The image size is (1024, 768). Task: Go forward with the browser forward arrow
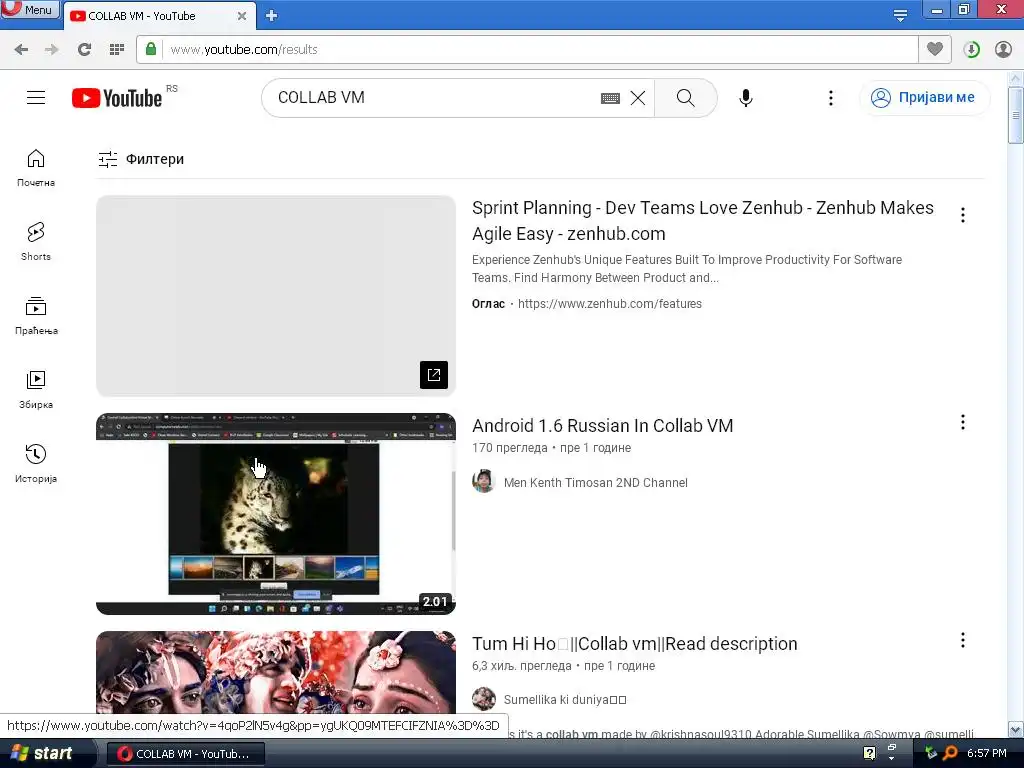pyautogui.click(x=52, y=50)
